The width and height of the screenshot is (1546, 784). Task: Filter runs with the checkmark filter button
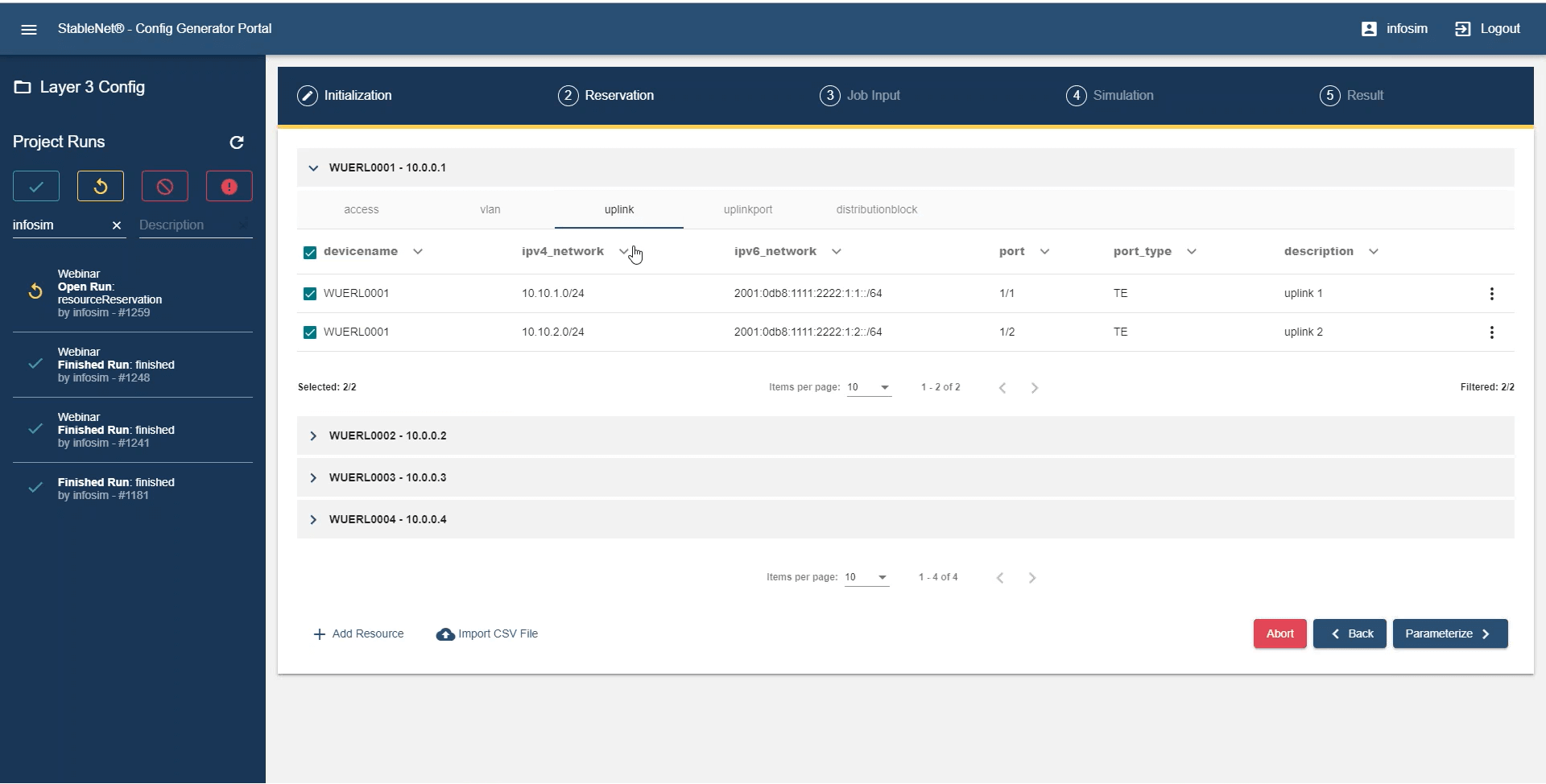35,186
